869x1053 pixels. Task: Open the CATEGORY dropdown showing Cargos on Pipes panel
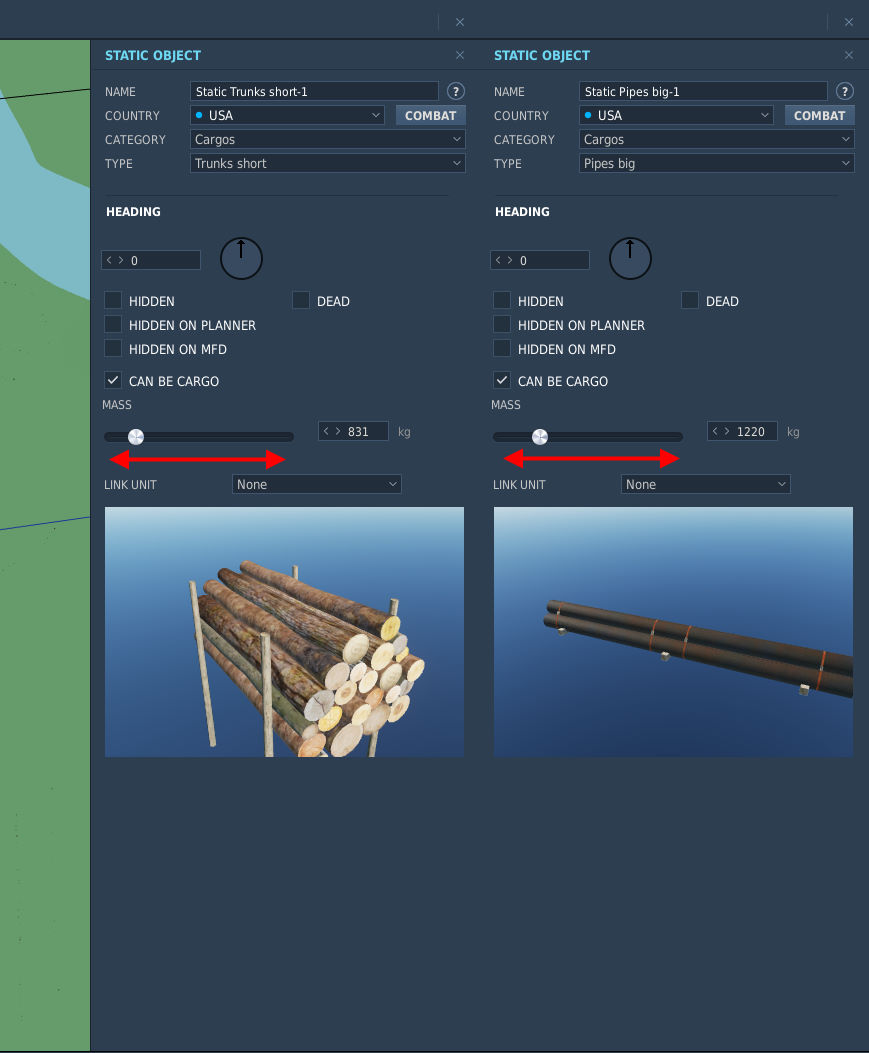coord(716,139)
